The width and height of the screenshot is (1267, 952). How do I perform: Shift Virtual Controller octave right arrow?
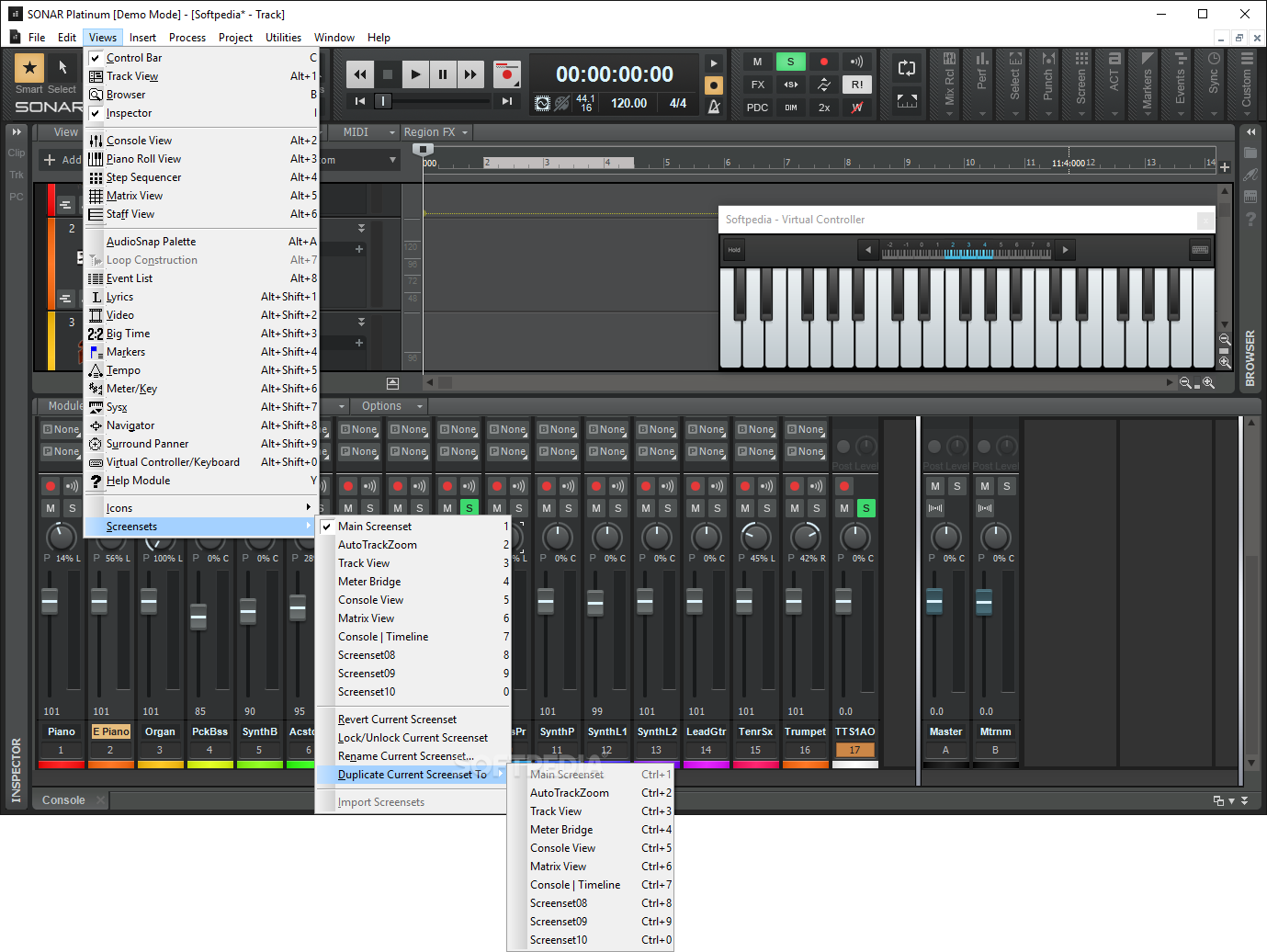[1065, 249]
